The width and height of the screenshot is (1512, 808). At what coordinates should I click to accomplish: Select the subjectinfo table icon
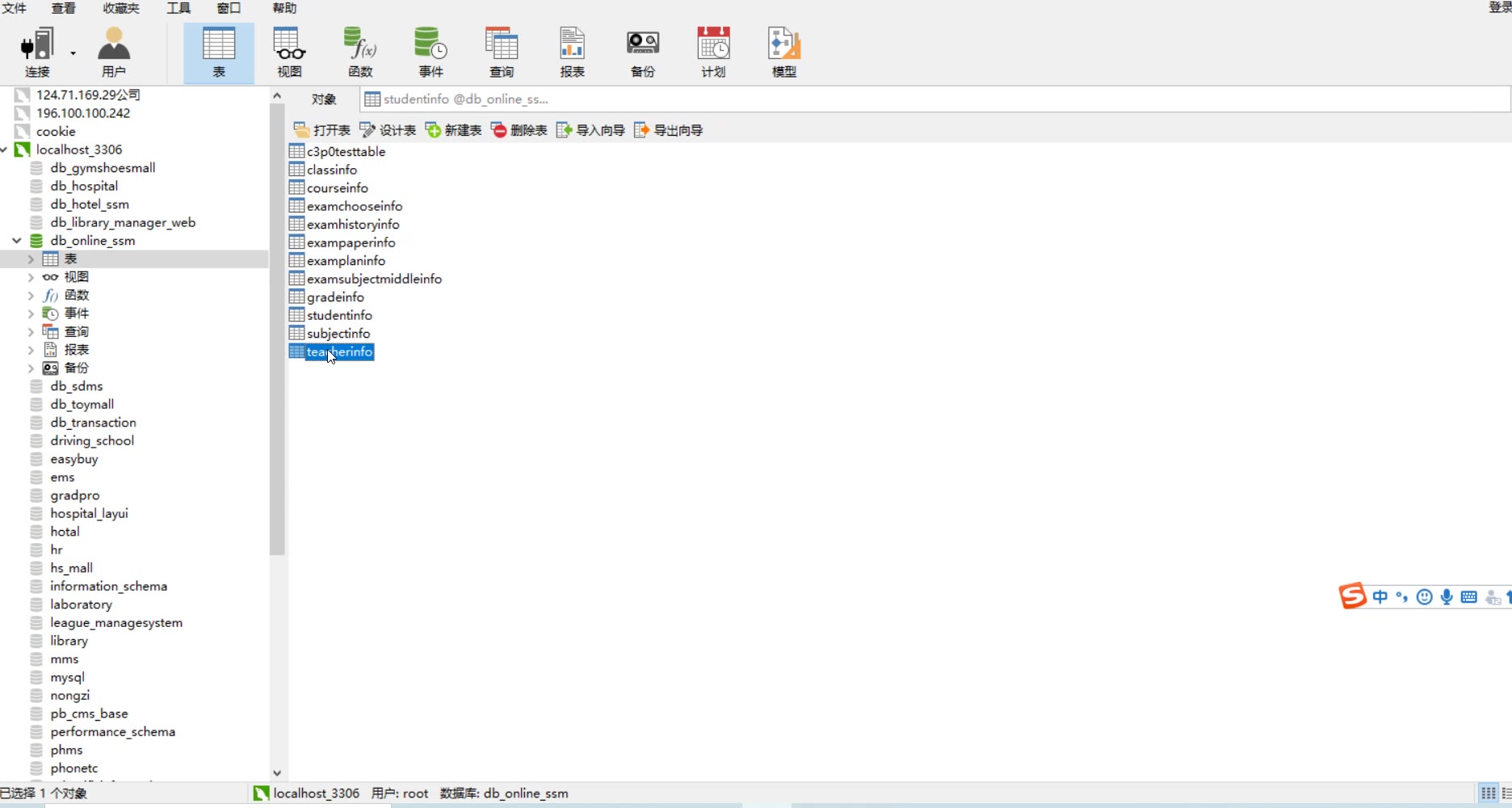pos(296,333)
